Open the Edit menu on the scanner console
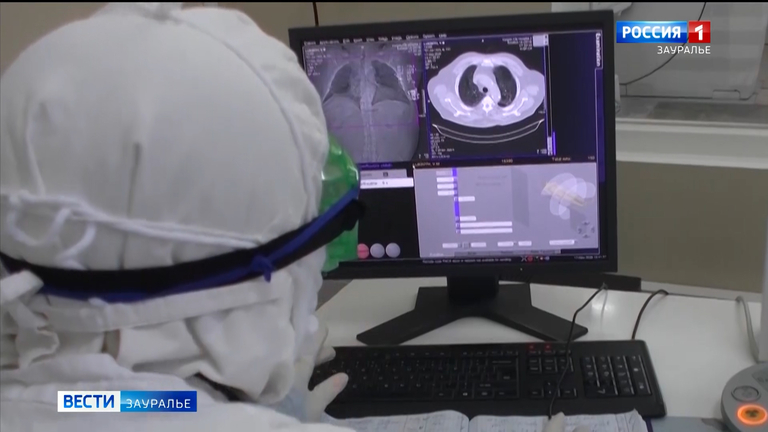768x432 pixels. (345, 40)
